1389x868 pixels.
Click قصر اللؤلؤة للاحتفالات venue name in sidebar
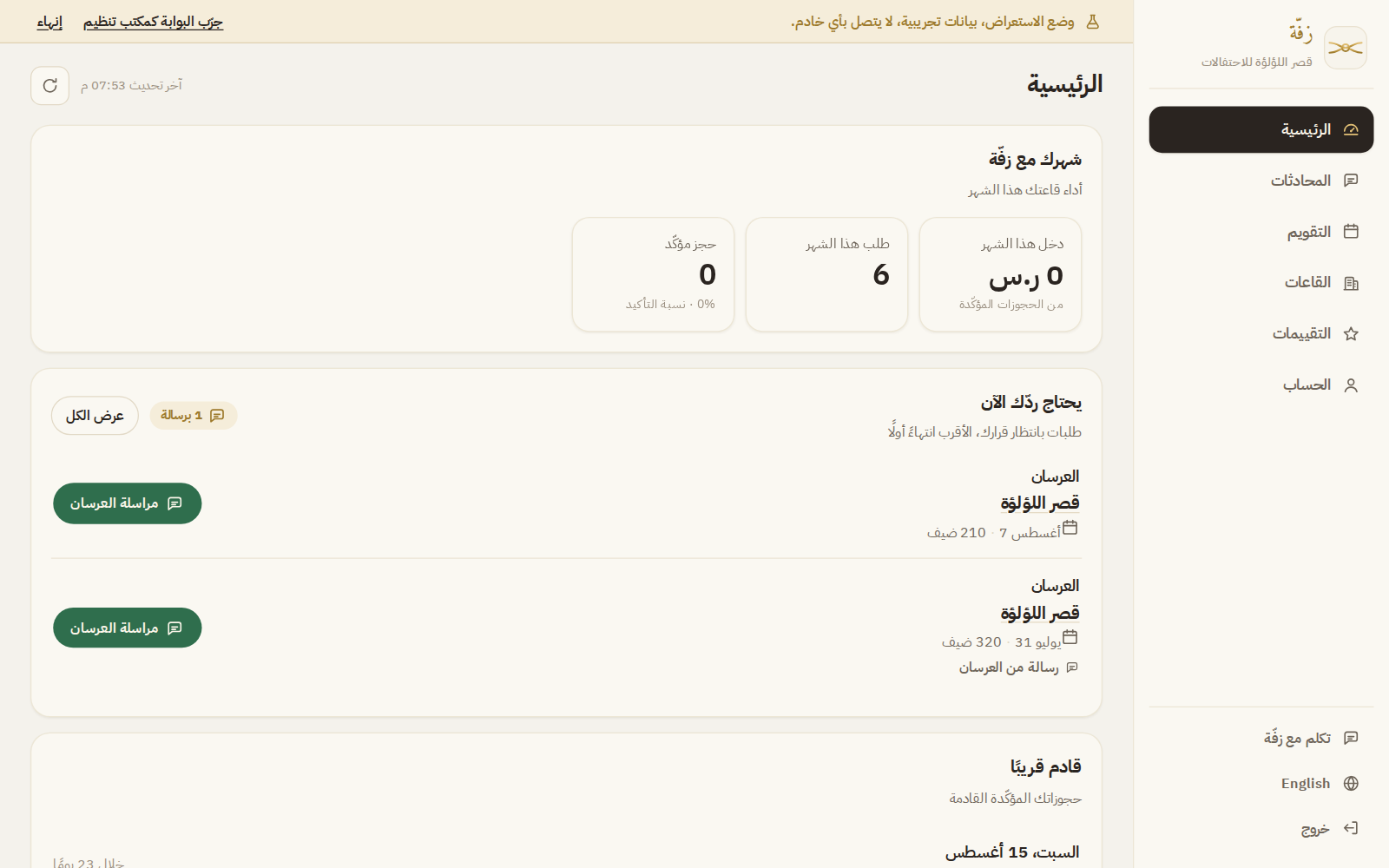point(1256,62)
